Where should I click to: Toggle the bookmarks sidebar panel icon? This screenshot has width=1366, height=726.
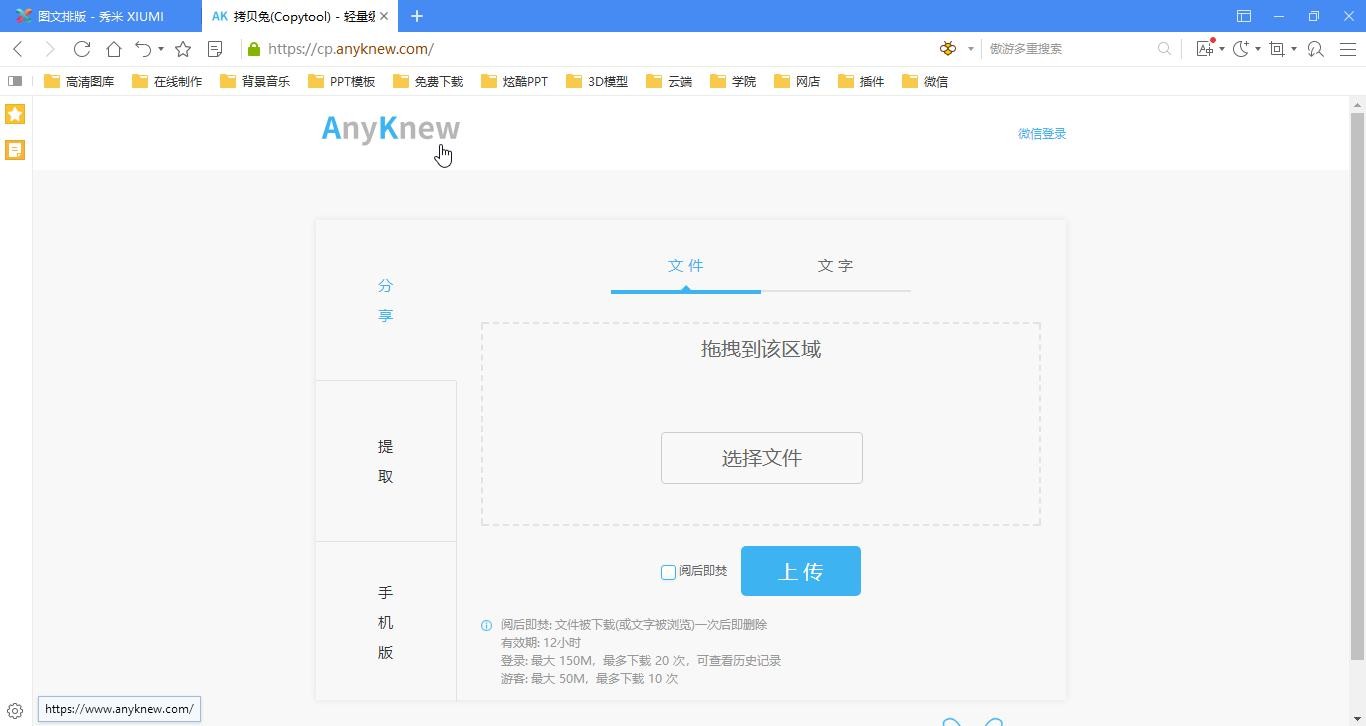coord(15,81)
